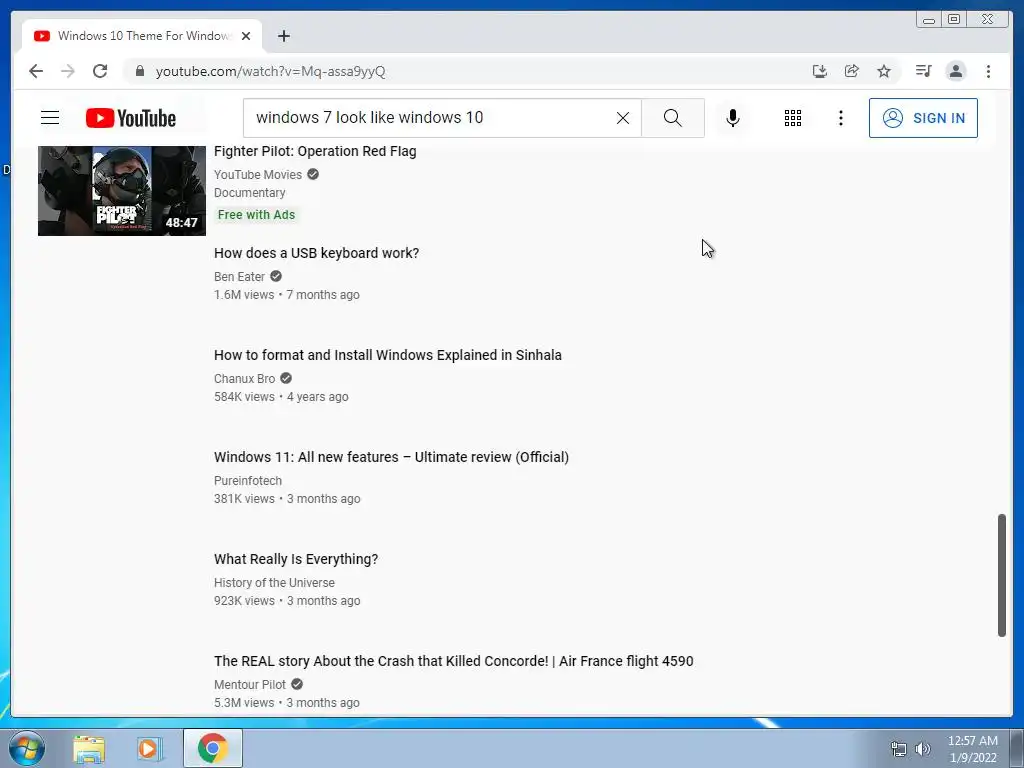1024x768 pixels.
Task: Open Fighter Pilot: Operation Red Flag title
Action: point(315,152)
